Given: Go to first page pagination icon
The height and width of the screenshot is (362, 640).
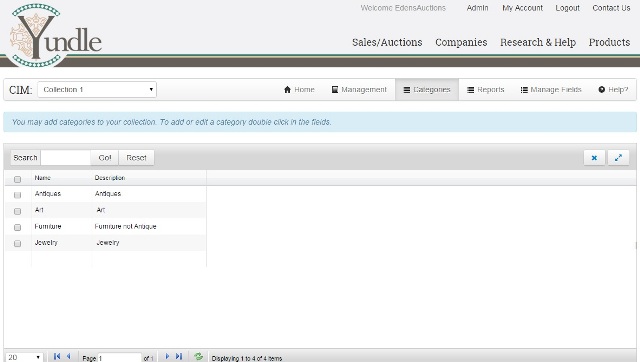Looking at the screenshot, I should click(x=57, y=356).
